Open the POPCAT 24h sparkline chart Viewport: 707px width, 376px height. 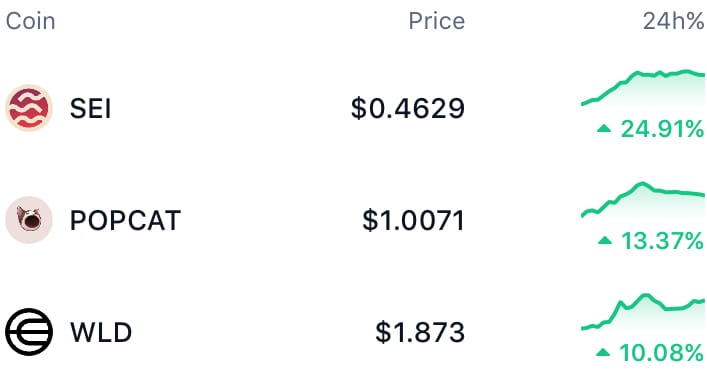coord(643,199)
